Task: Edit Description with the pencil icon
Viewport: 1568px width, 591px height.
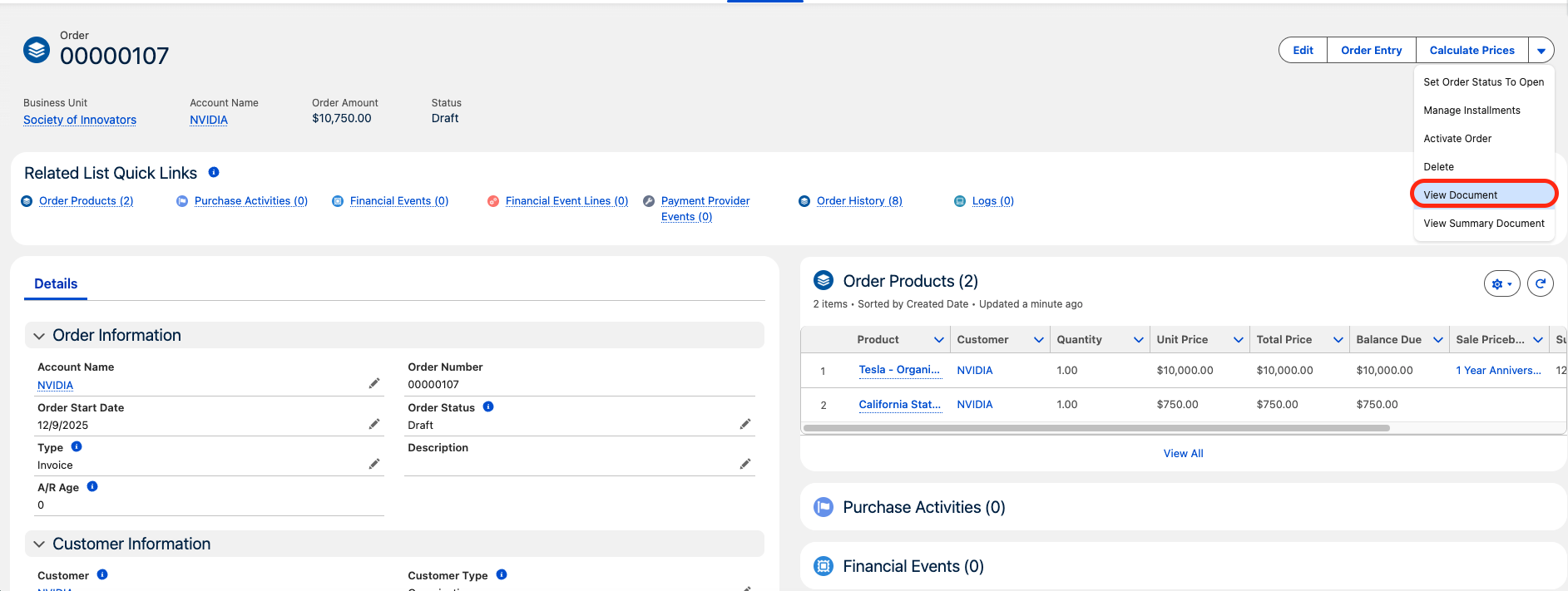Action: [x=745, y=464]
